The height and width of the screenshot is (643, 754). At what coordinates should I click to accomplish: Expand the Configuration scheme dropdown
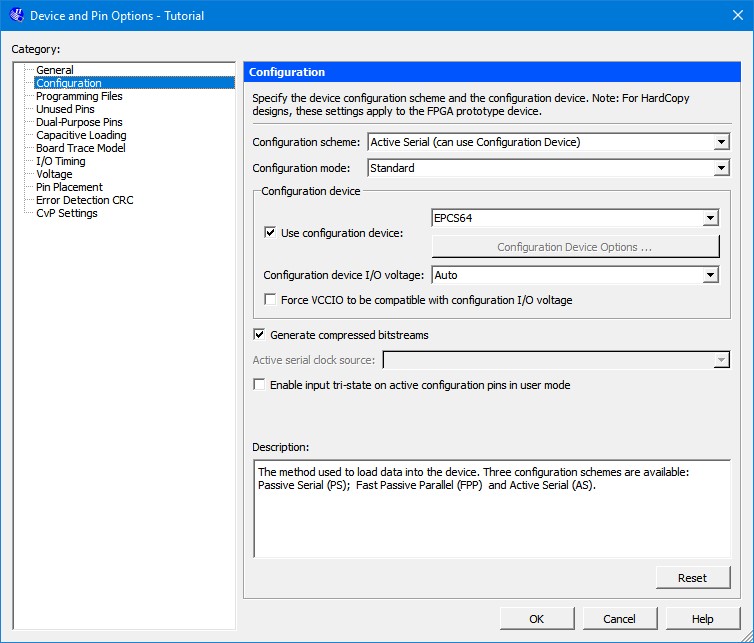coord(721,142)
